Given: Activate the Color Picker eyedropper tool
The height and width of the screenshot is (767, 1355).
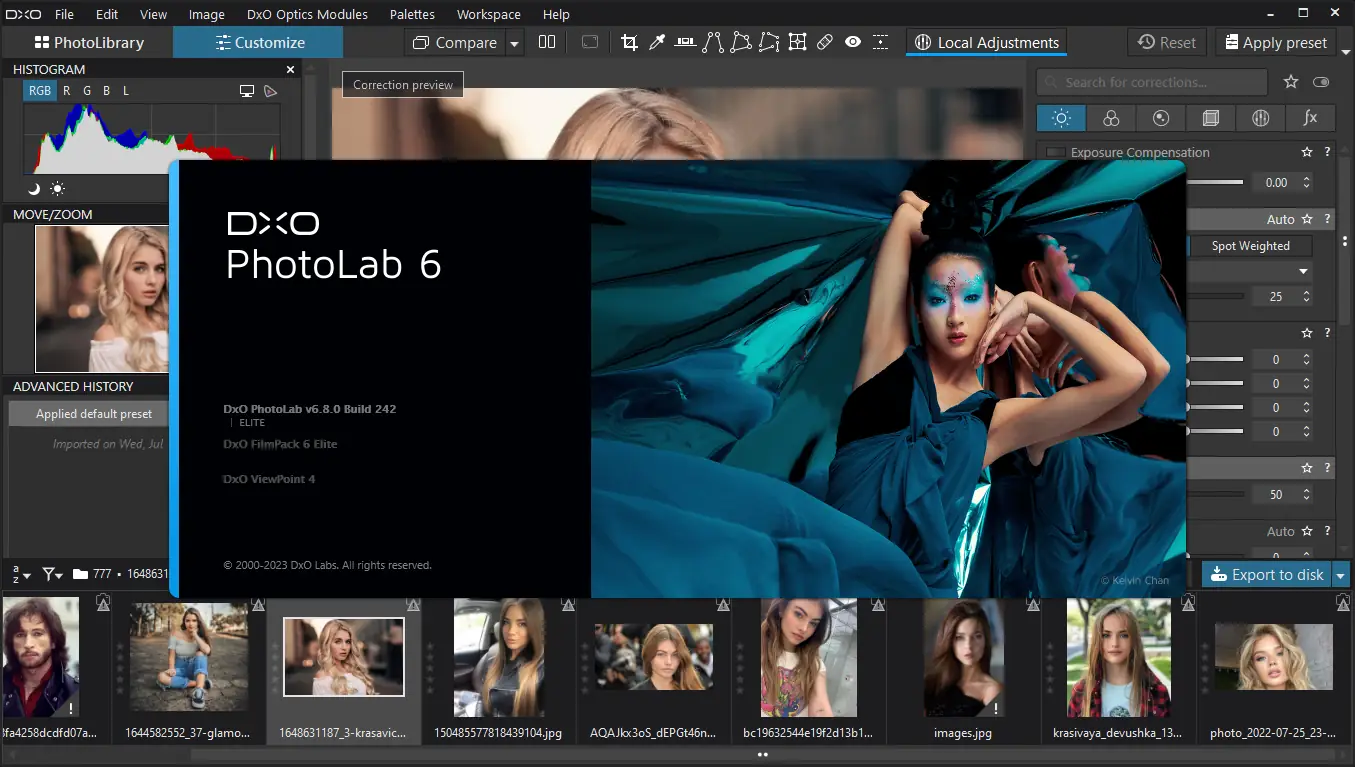Looking at the screenshot, I should [x=656, y=42].
